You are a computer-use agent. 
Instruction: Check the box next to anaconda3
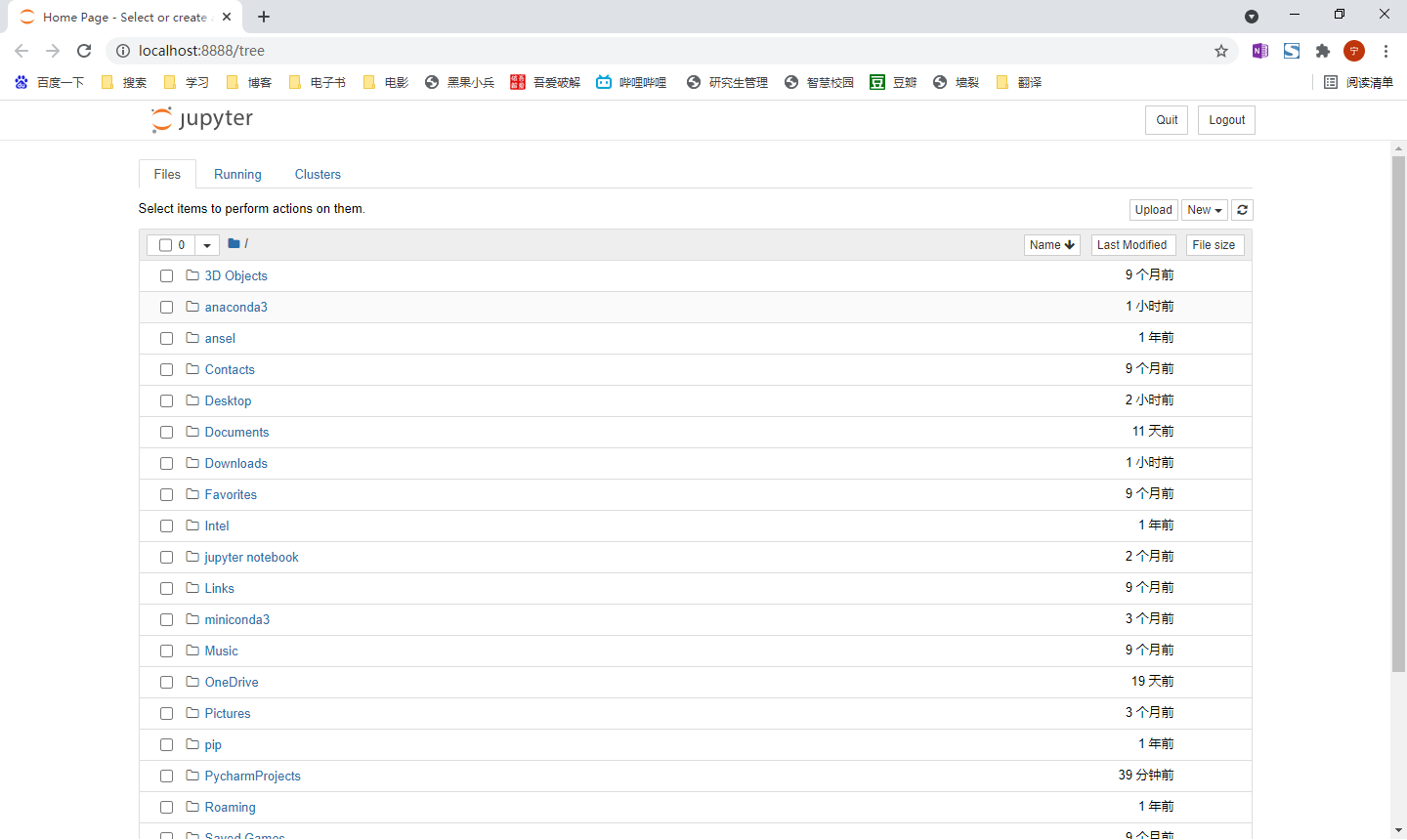[166, 308]
